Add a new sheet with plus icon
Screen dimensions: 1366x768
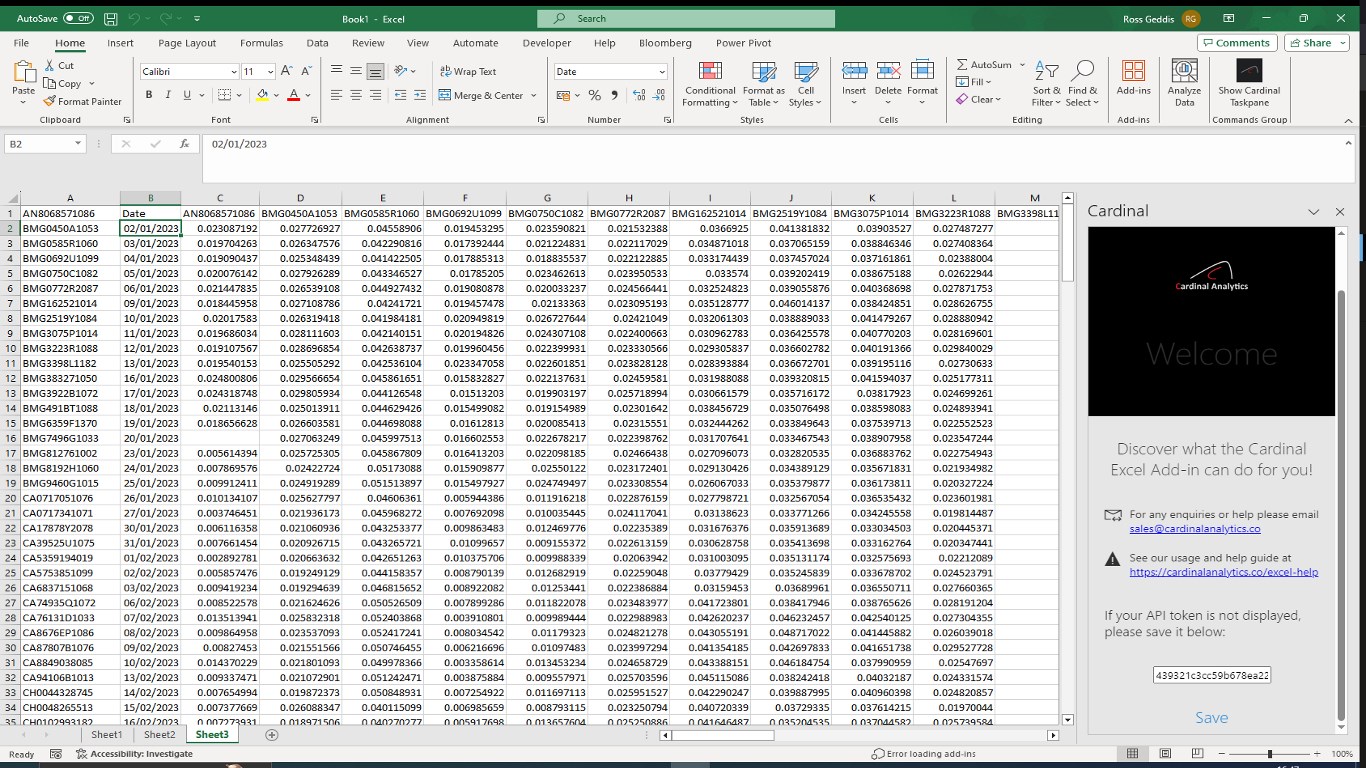pyautogui.click(x=271, y=734)
